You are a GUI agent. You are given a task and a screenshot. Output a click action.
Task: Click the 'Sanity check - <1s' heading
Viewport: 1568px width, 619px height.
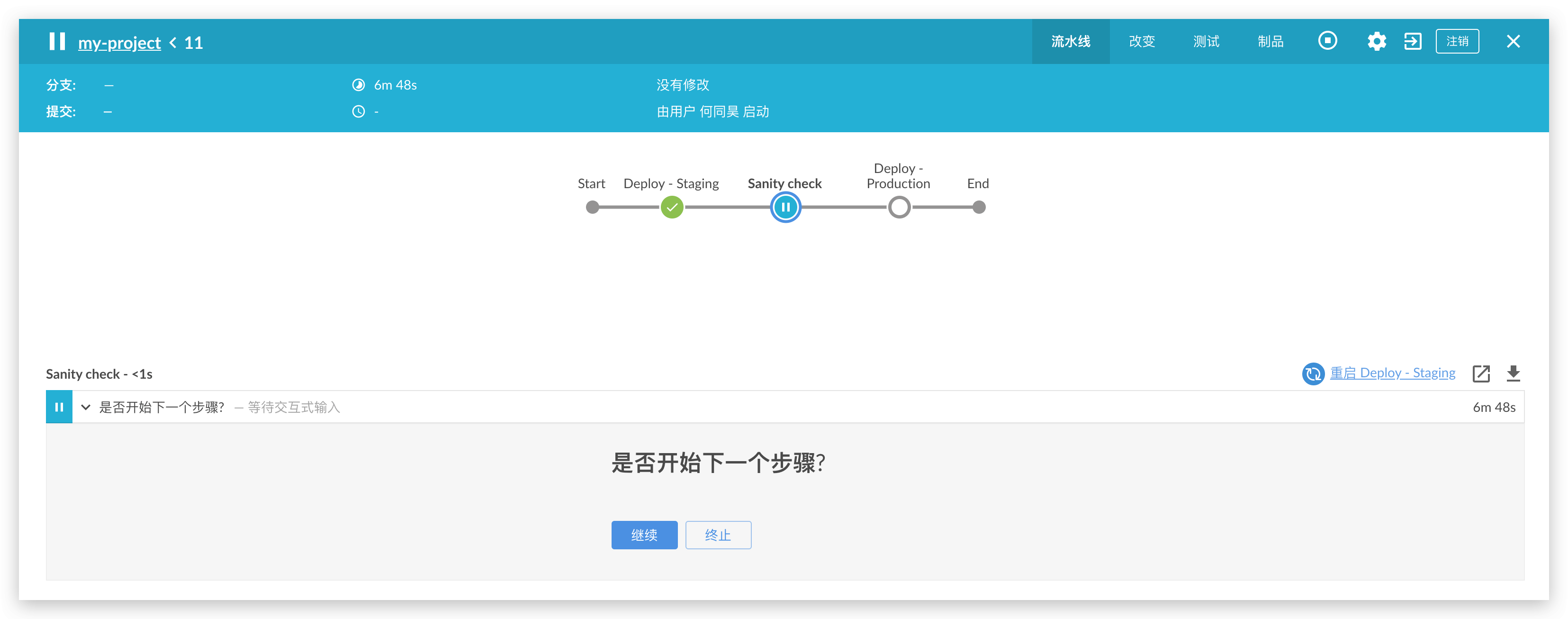point(99,374)
